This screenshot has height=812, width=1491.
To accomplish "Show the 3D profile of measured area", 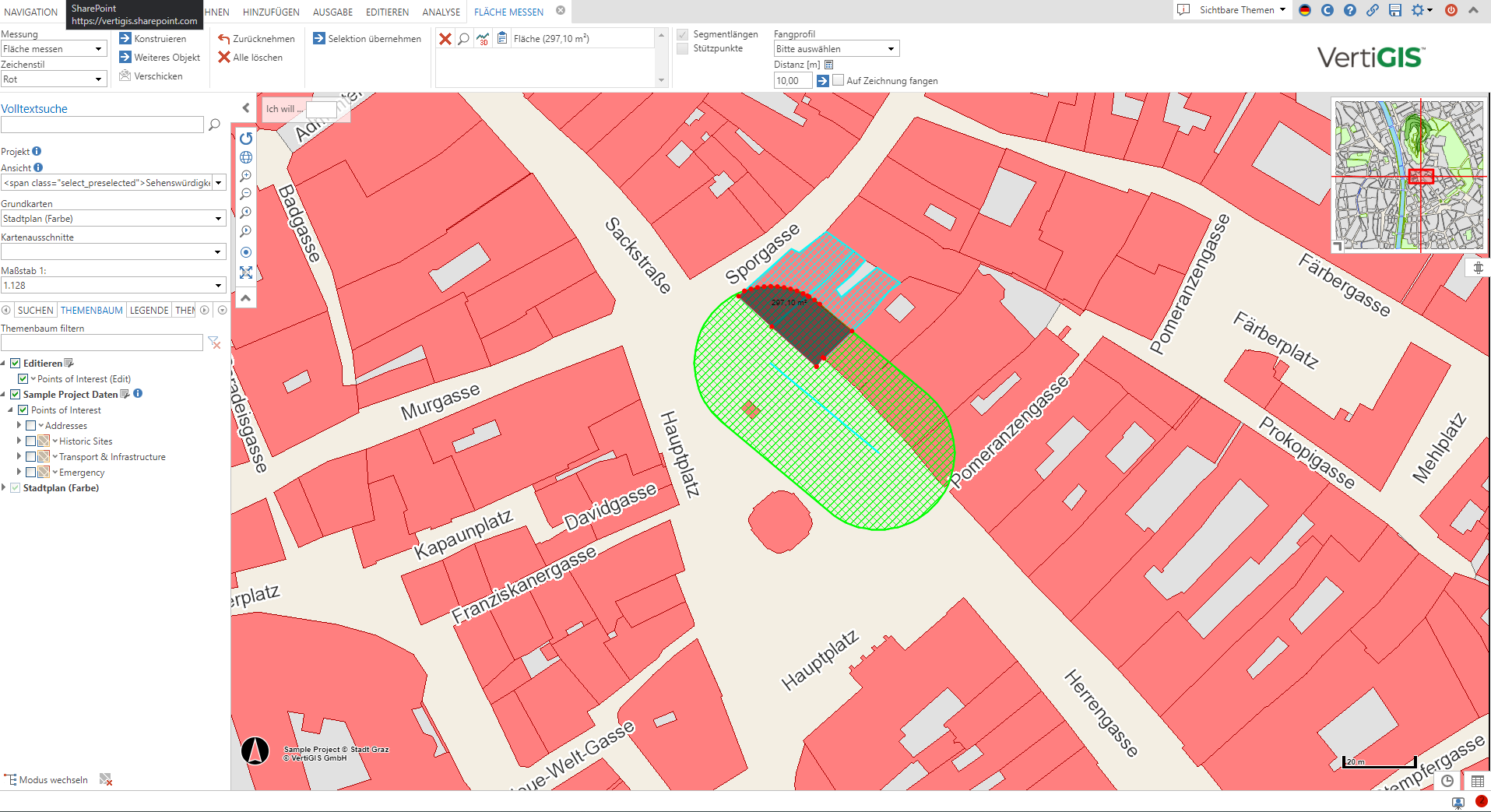I will pyautogui.click(x=483, y=39).
